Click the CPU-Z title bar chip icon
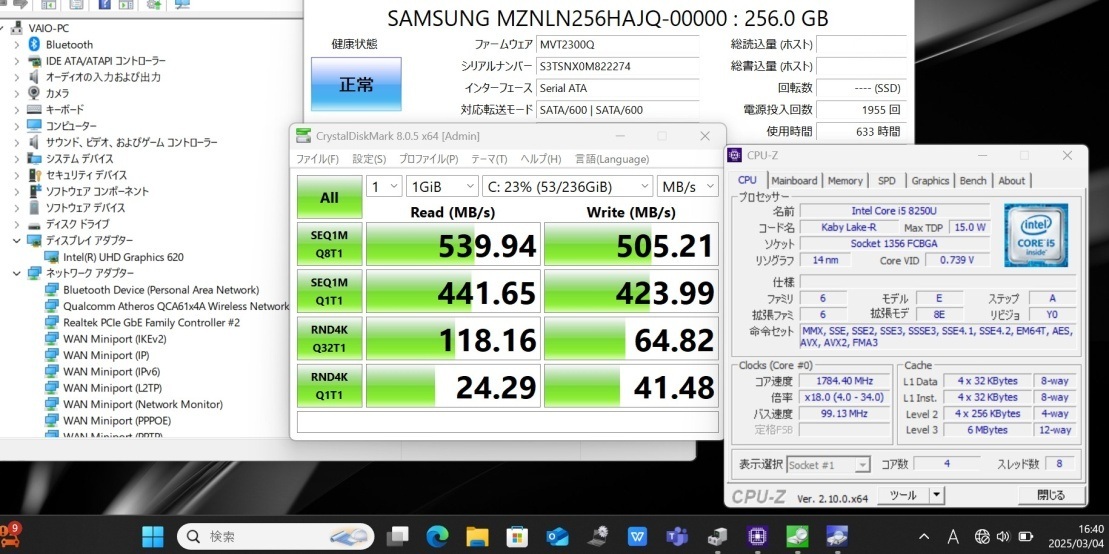The width and height of the screenshot is (1109, 554). click(736, 156)
